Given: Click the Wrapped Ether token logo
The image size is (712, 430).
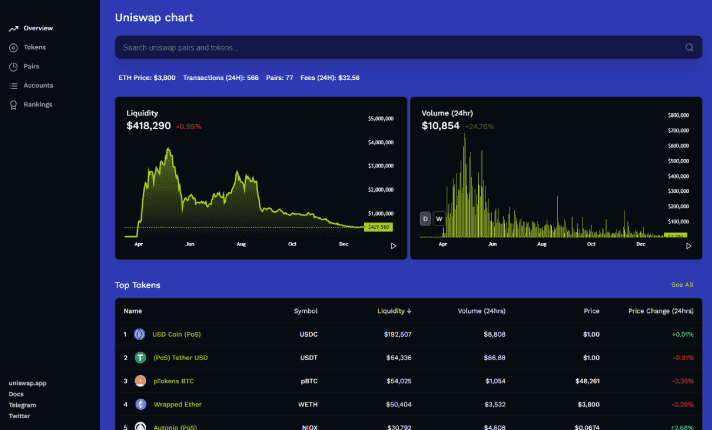Looking at the screenshot, I should (x=141, y=404).
